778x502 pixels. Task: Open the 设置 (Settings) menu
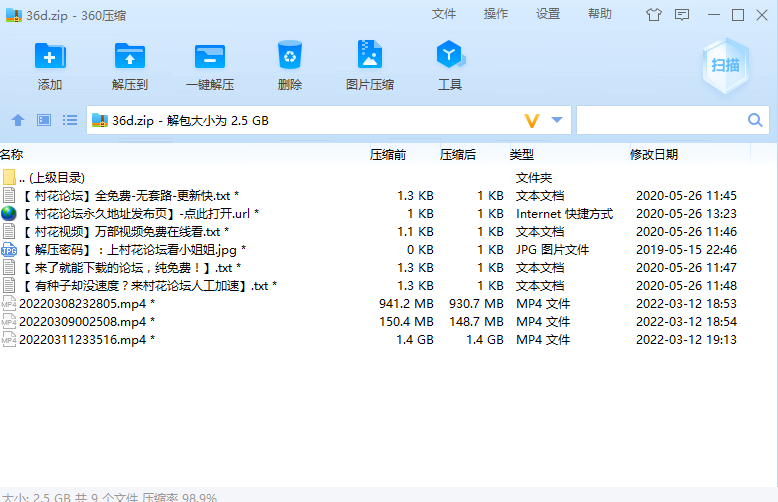[548, 14]
